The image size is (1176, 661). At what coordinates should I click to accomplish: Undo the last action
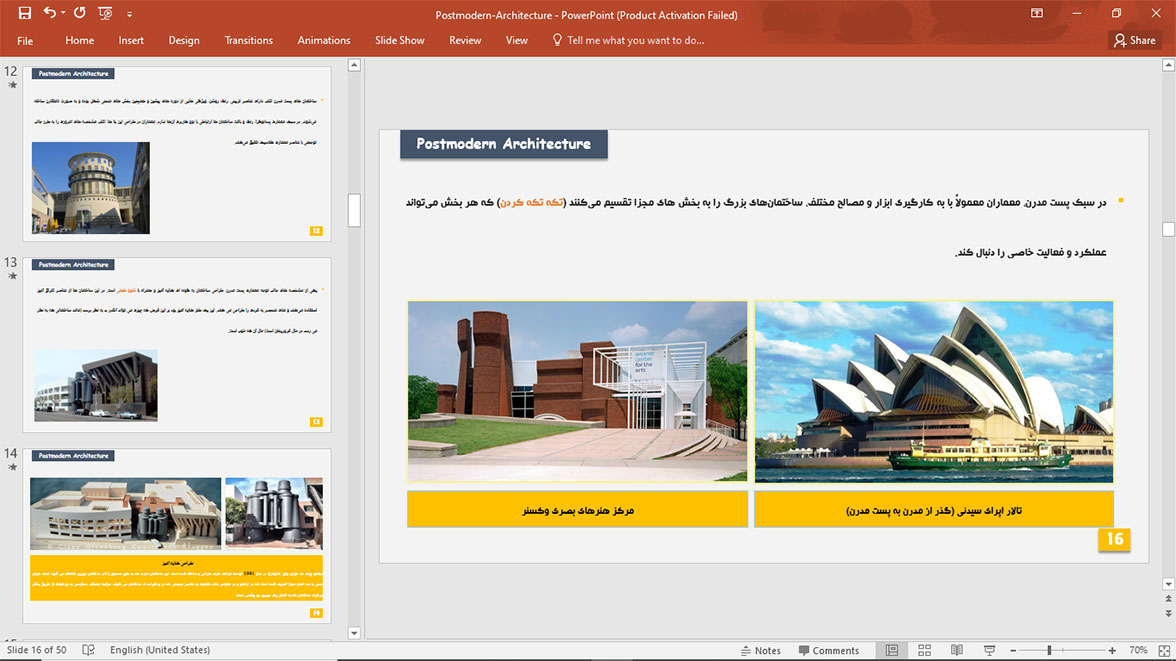coord(50,13)
